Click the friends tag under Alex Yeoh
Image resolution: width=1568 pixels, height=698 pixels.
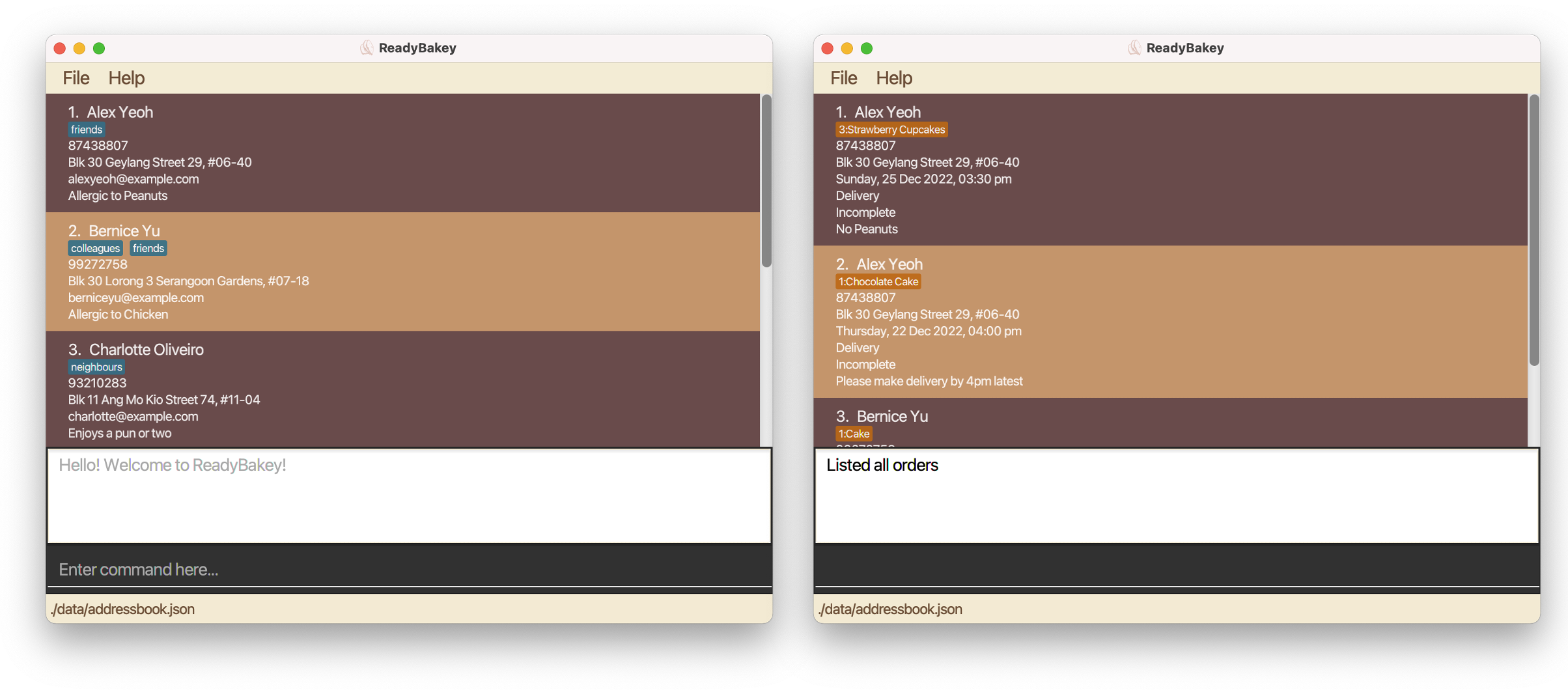(86, 130)
